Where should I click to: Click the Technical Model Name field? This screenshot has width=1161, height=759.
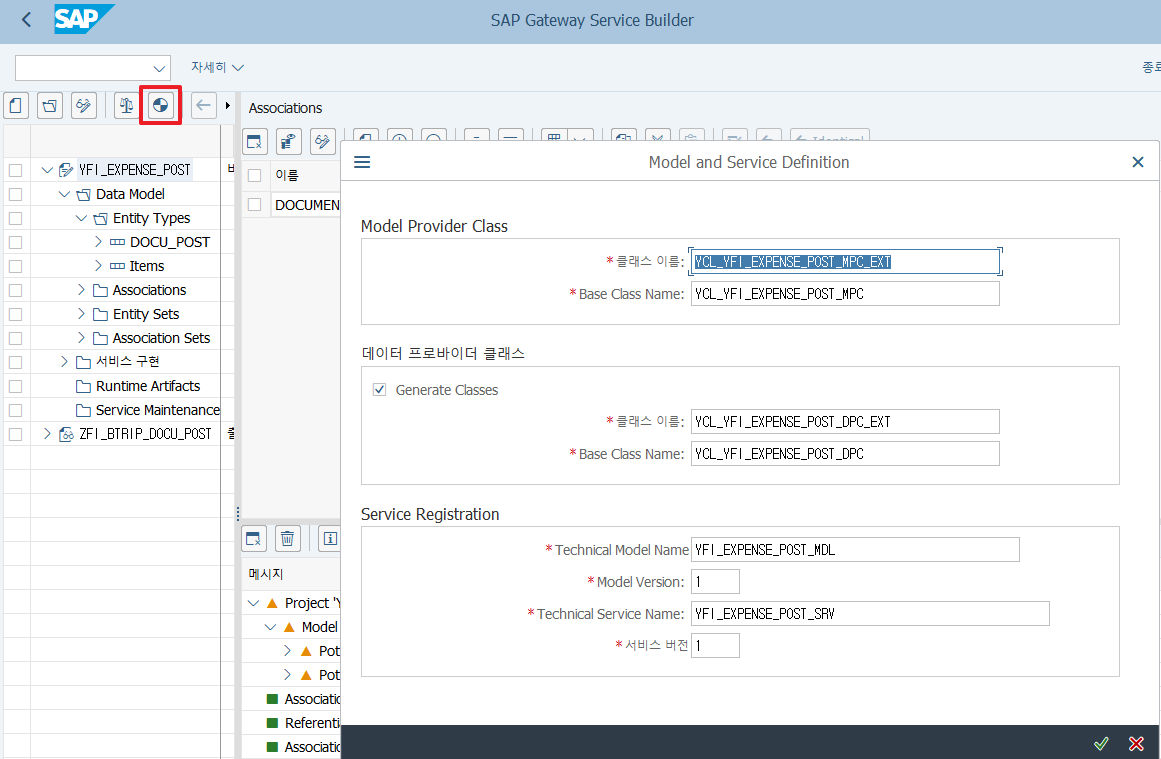[x=855, y=549]
